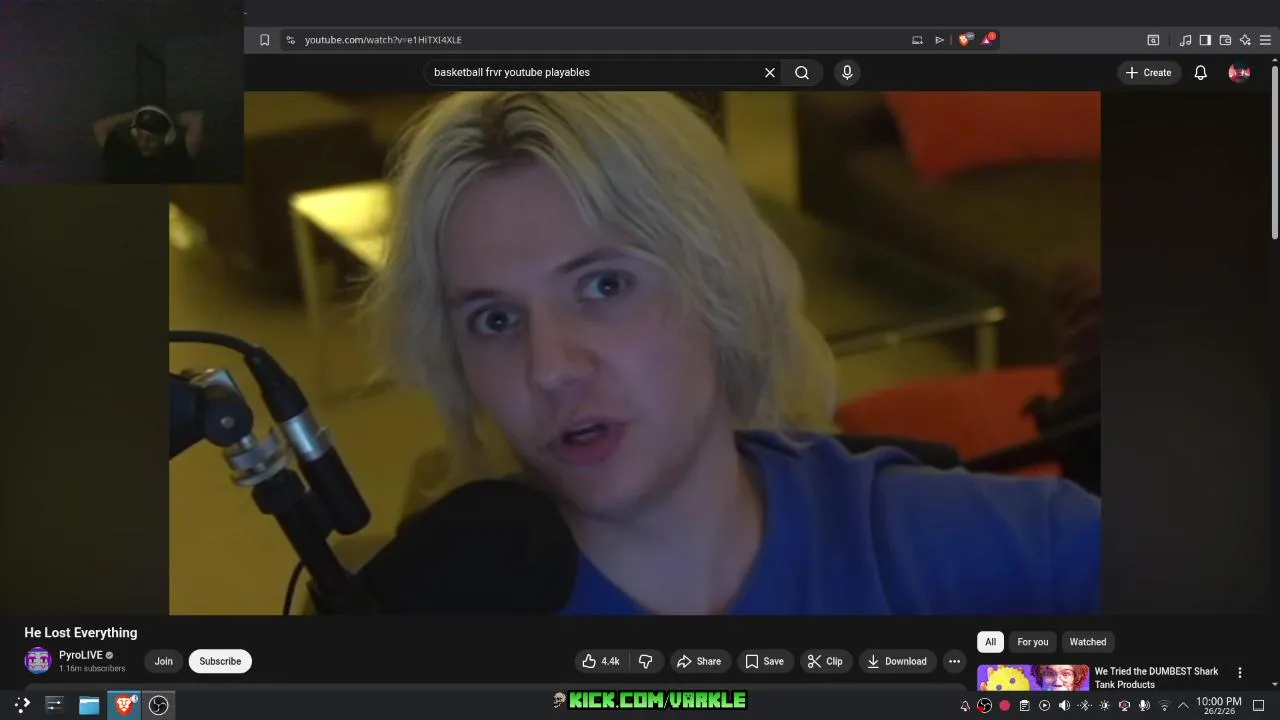Image resolution: width=1280 pixels, height=720 pixels.
Task: Open Brave Rewards triangle icon
Action: click(x=988, y=39)
